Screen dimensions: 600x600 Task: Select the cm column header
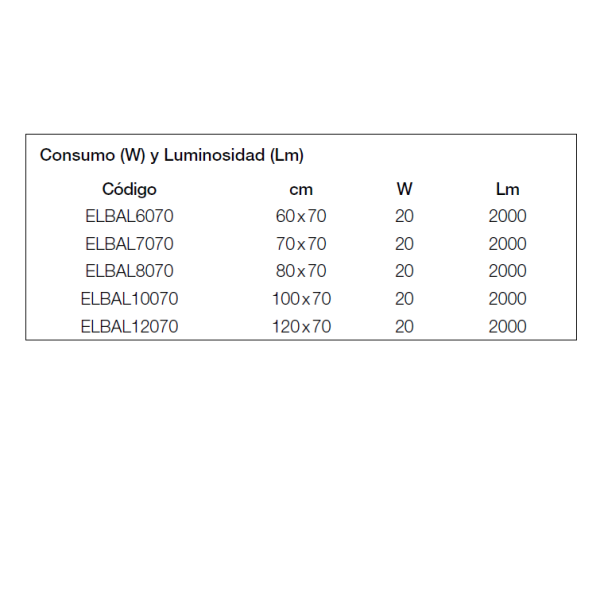(301, 190)
